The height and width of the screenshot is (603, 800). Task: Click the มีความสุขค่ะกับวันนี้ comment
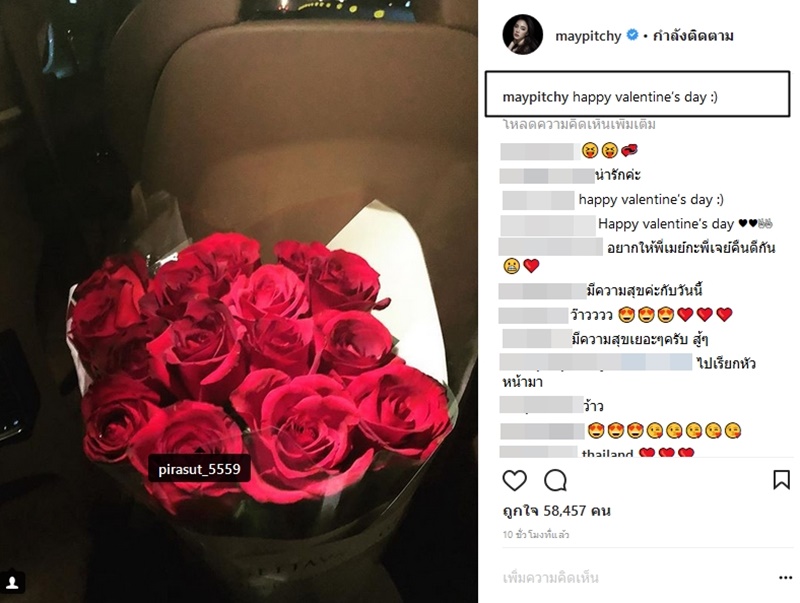point(645,291)
